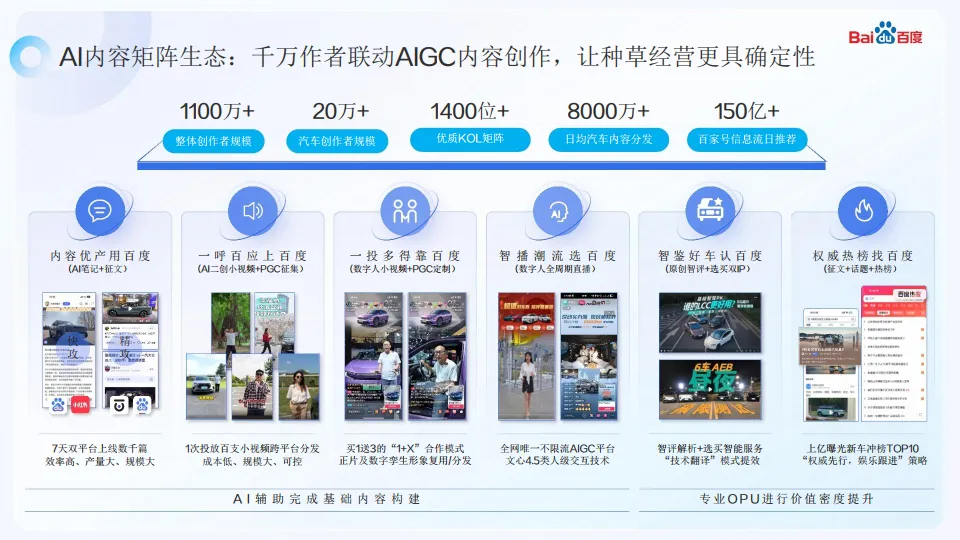The width and height of the screenshot is (960, 540).
Task: Click the caption 1次投放百支小视频跨平台分发
Action: pos(252,448)
